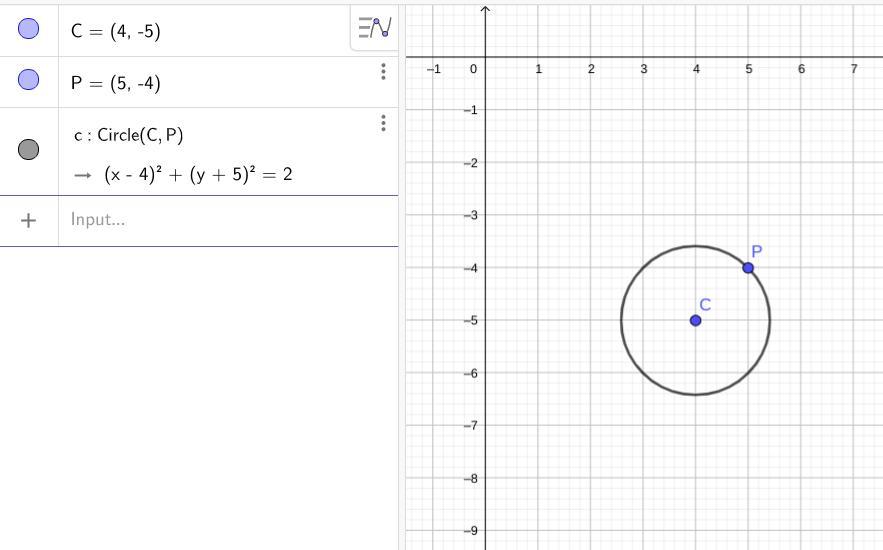Click the plus icon to add input
883x550 pixels.
[28, 220]
